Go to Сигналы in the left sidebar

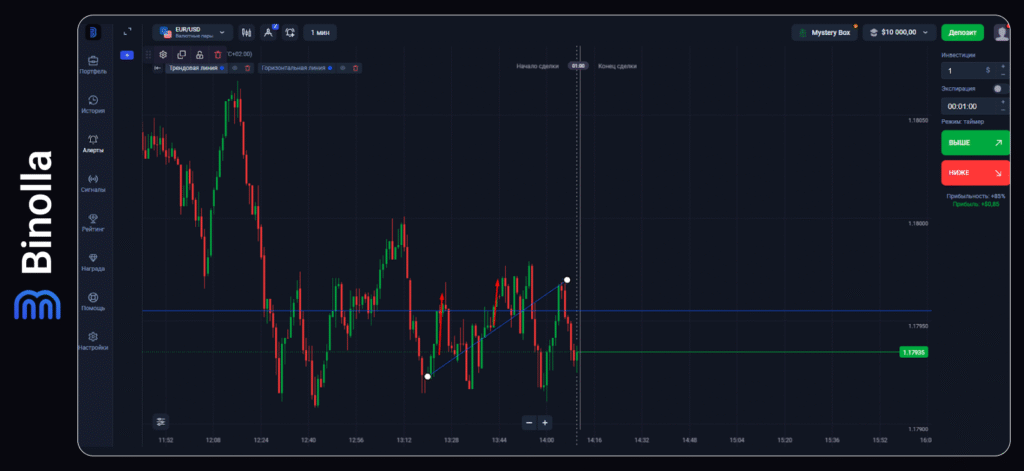[93, 182]
